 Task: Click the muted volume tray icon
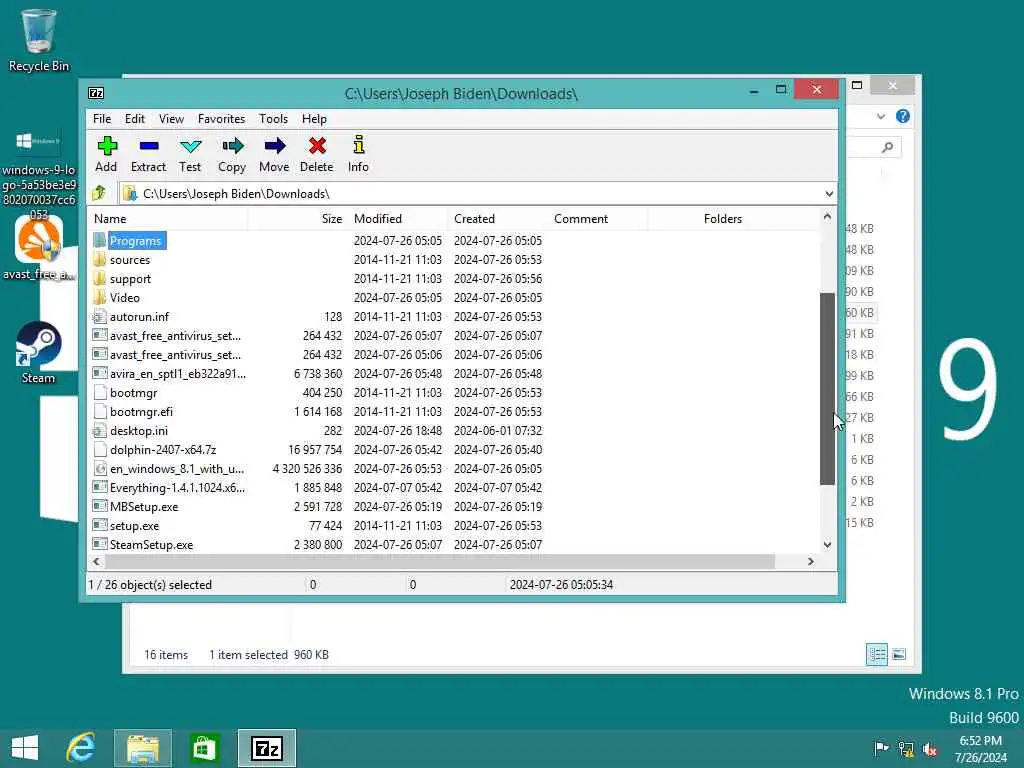click(930, 748)
